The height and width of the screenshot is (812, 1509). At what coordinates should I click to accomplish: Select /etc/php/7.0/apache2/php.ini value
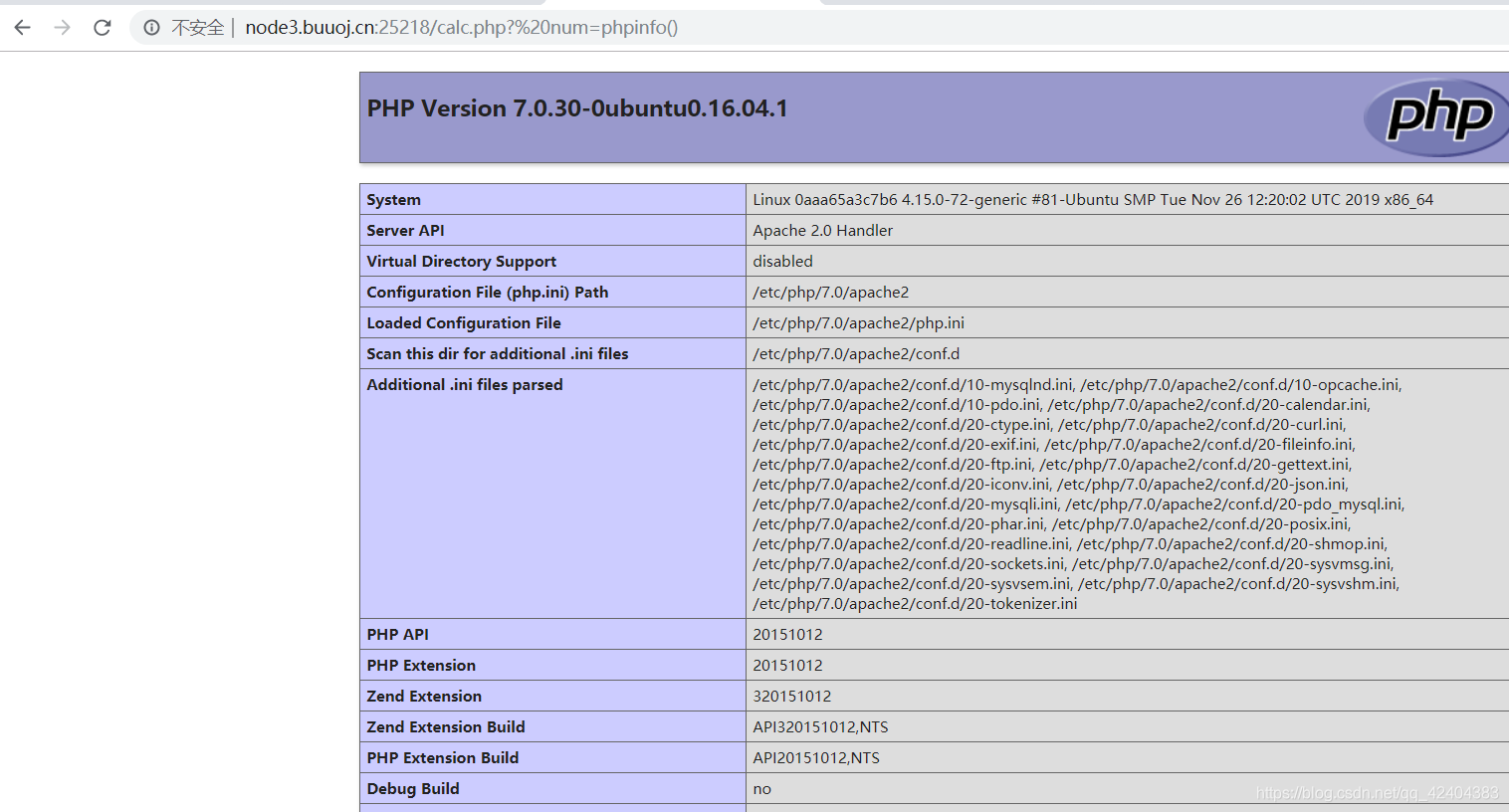coord(858,323)
